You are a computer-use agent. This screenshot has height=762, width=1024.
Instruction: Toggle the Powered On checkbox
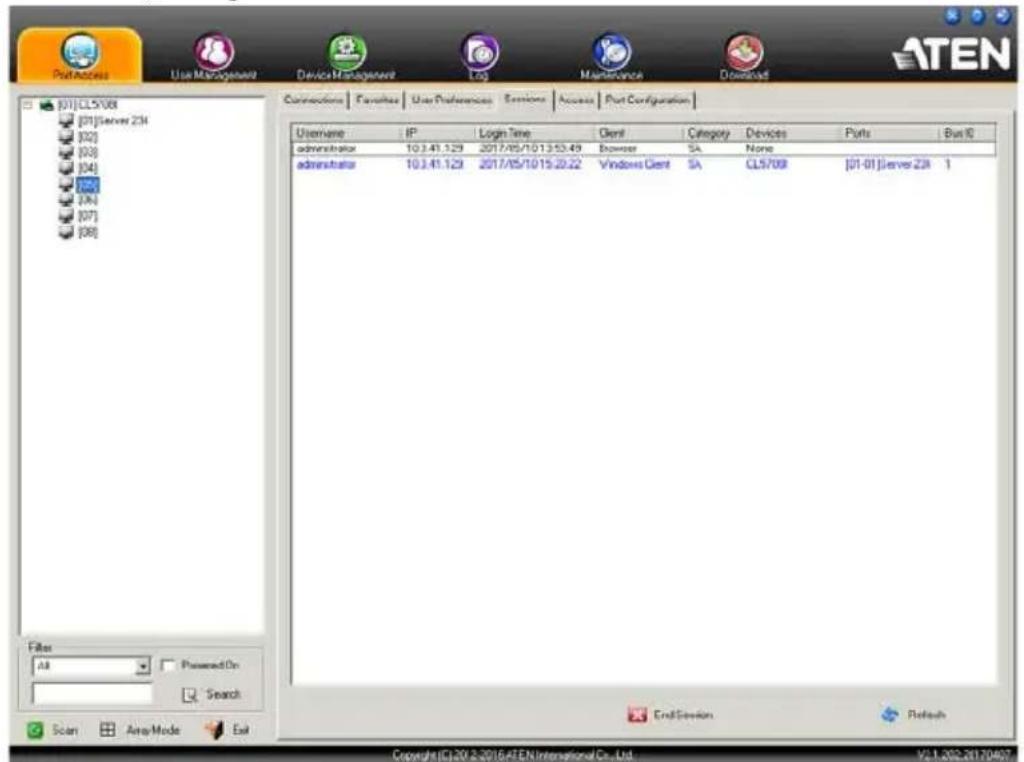click(x=168, y=665)
